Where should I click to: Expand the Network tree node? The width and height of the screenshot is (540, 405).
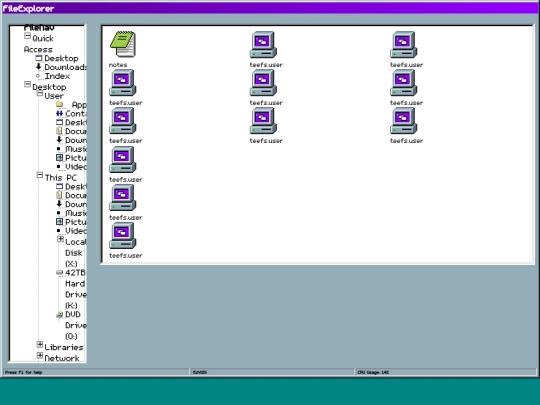pos(40,356)
